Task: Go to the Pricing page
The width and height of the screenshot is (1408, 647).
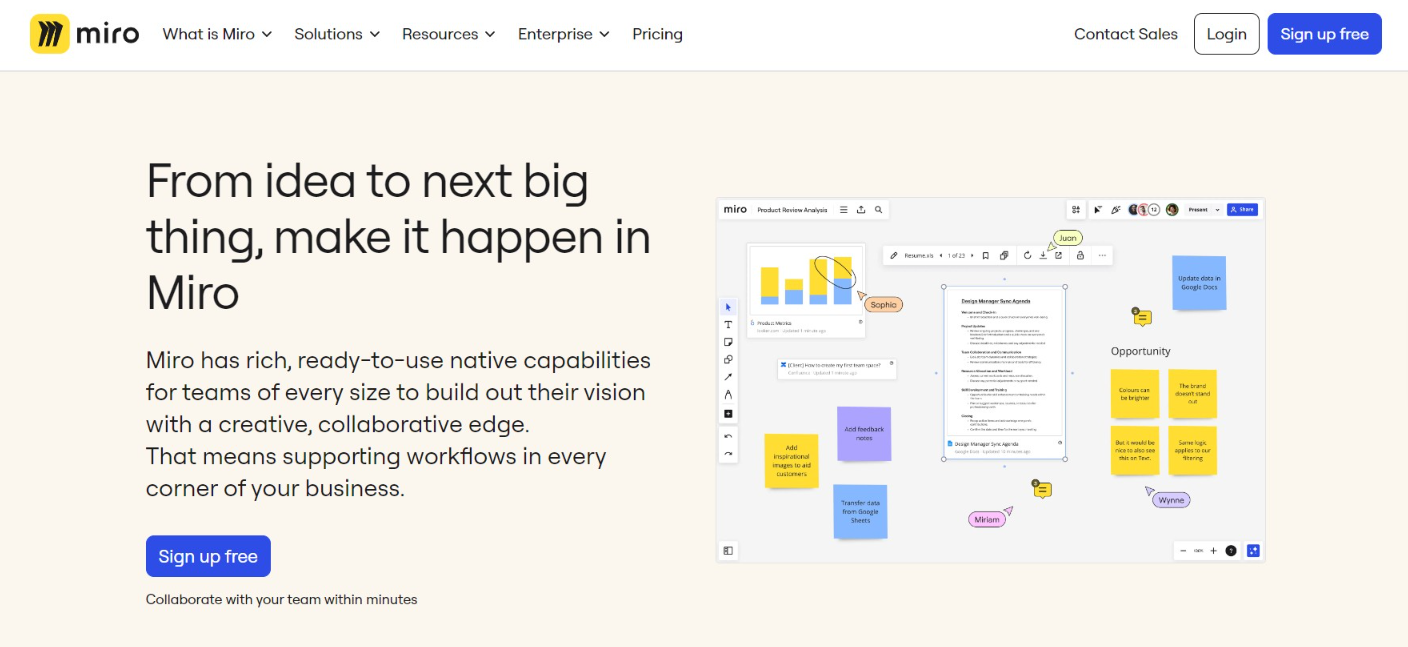Action: [657, 34]
